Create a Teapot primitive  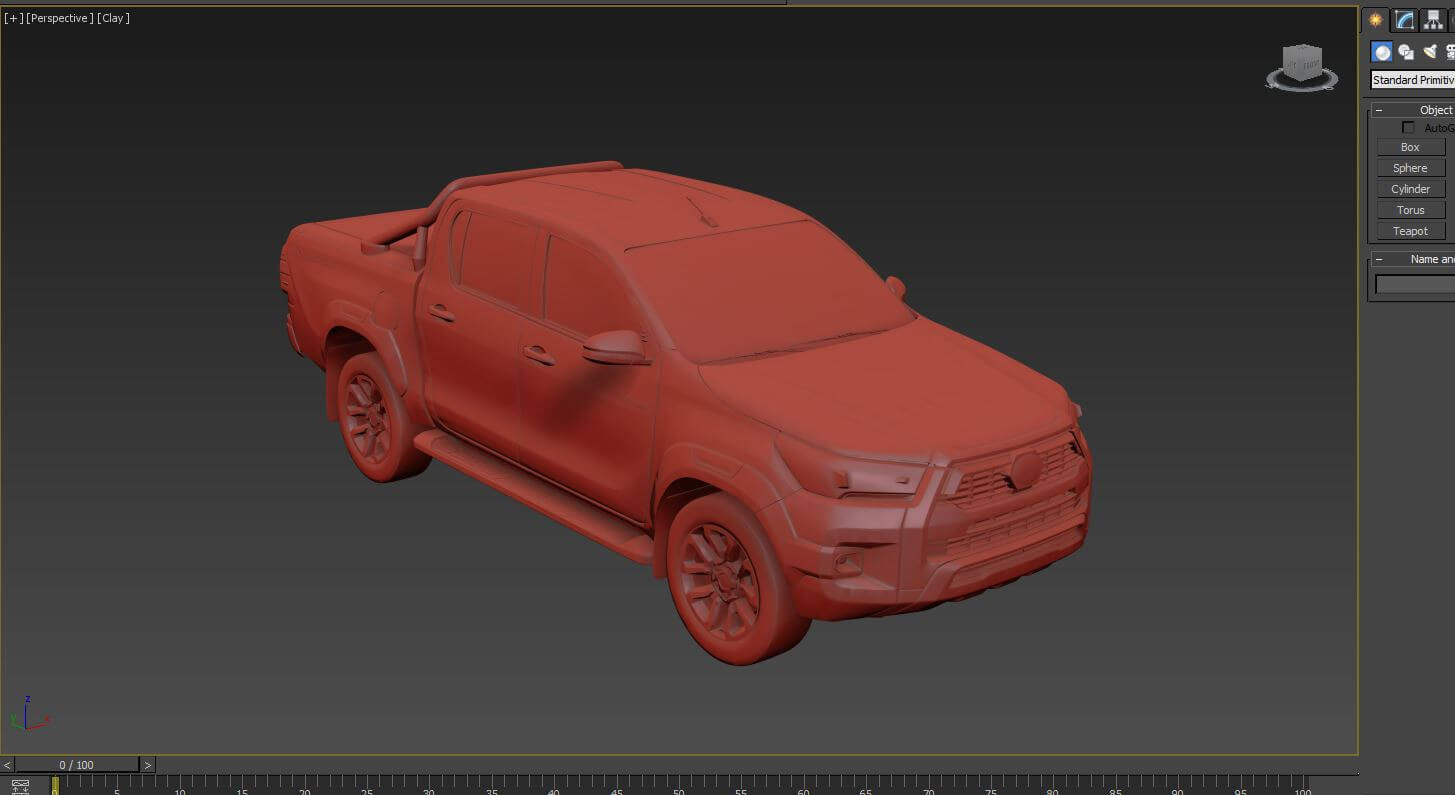[x=1410, y=231]
